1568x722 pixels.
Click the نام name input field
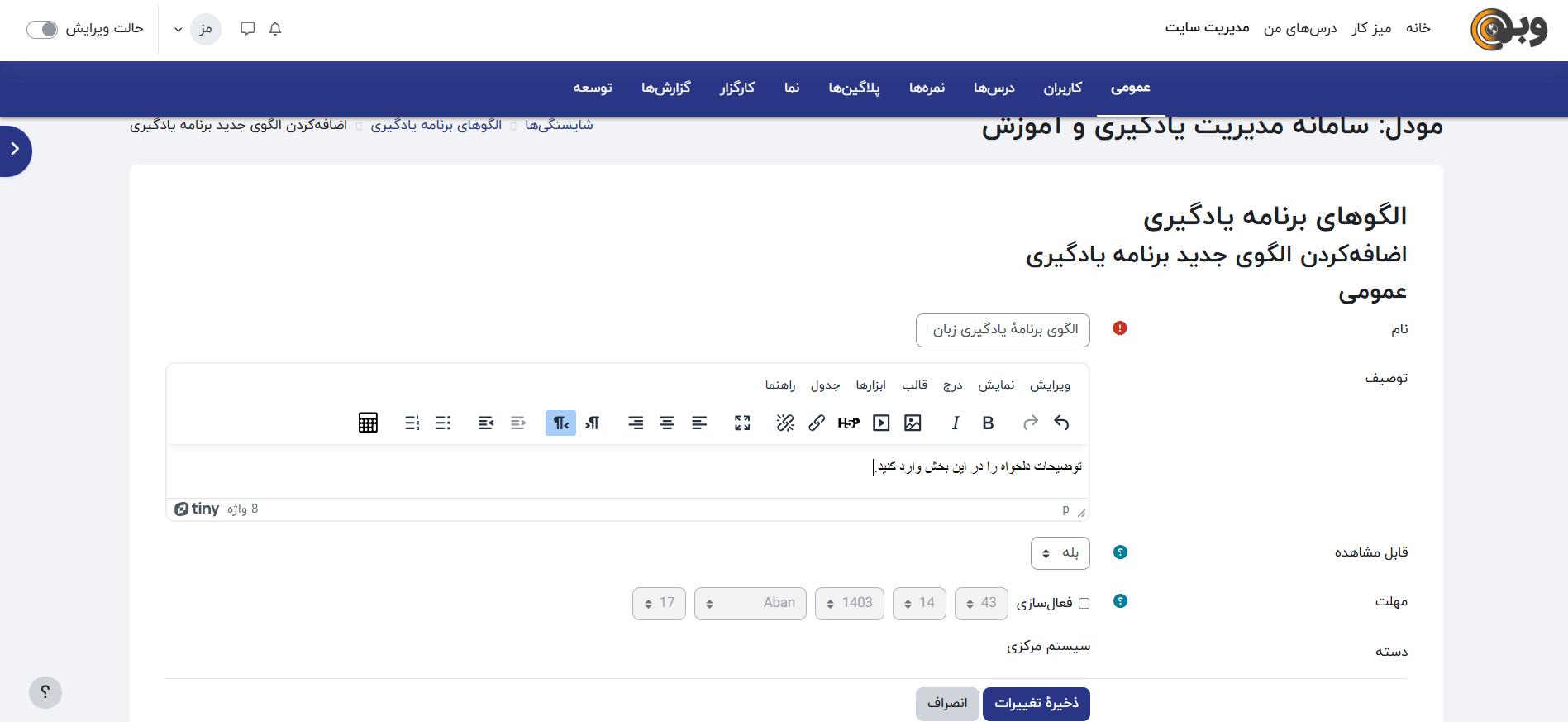pos(1003,330)
